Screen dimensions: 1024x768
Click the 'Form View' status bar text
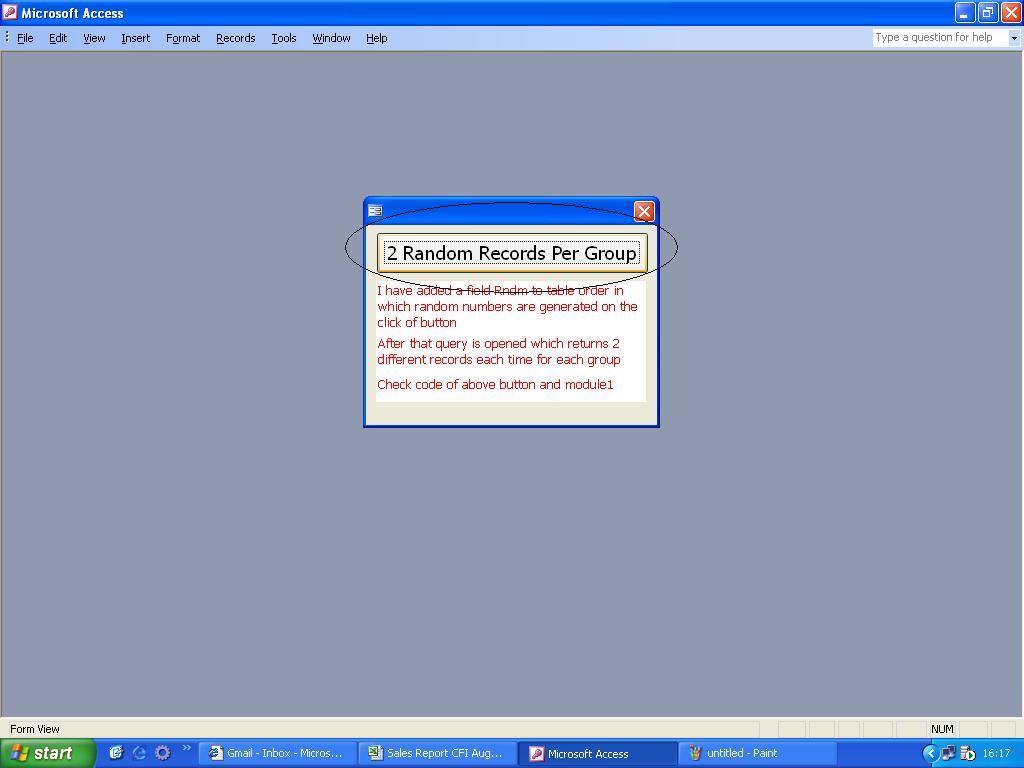coord(35,729)
